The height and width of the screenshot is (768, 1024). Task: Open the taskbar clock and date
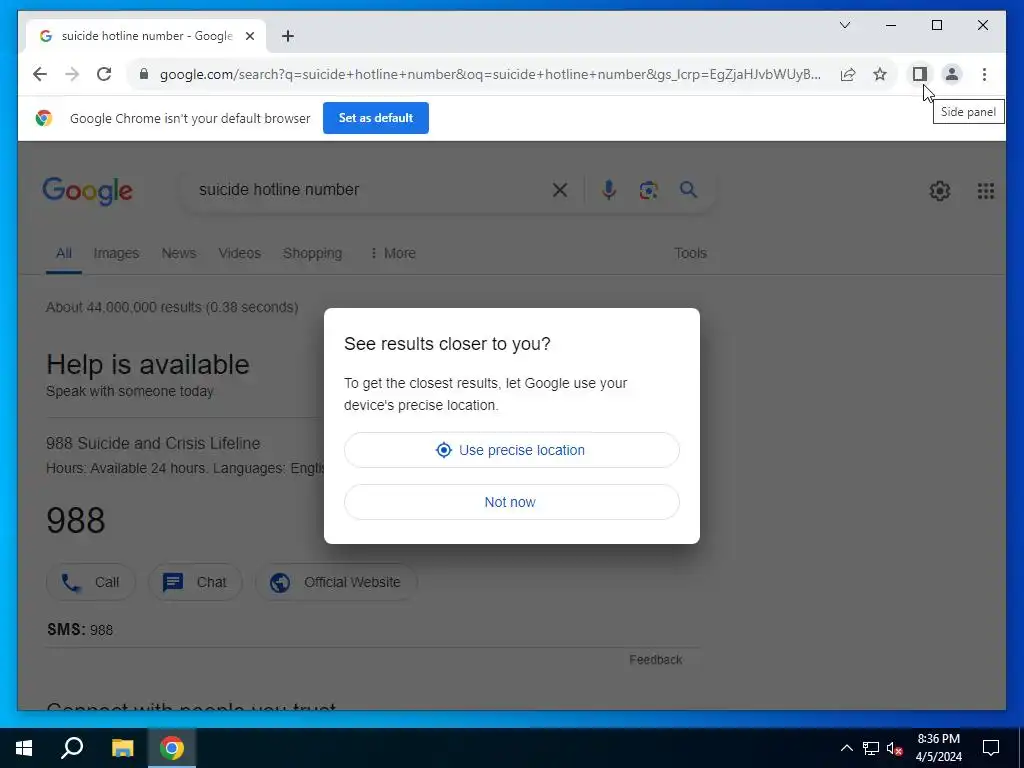coord(938,748)
